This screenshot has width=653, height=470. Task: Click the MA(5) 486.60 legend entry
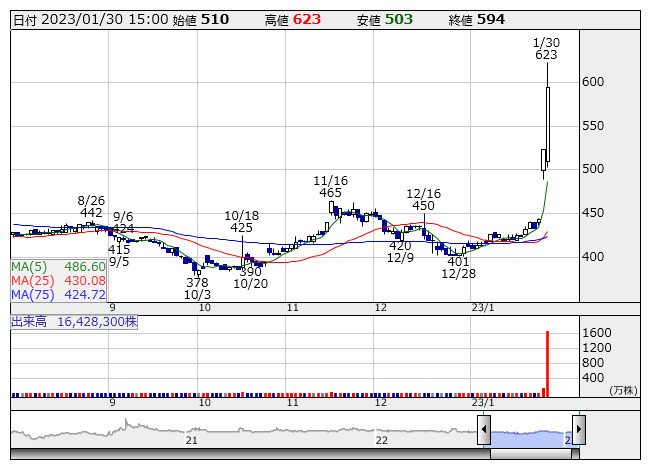pos(58,266)
